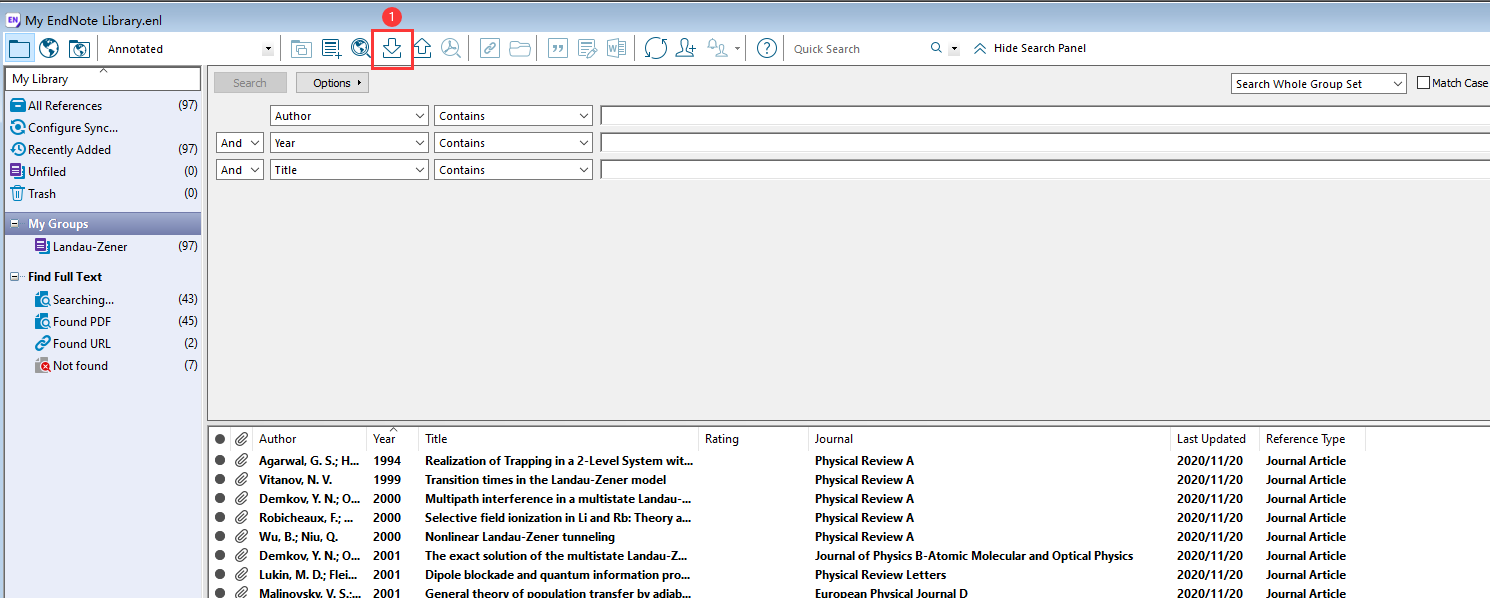
Task: Open the Quick Search options arrow
Action: click(954, 48)
